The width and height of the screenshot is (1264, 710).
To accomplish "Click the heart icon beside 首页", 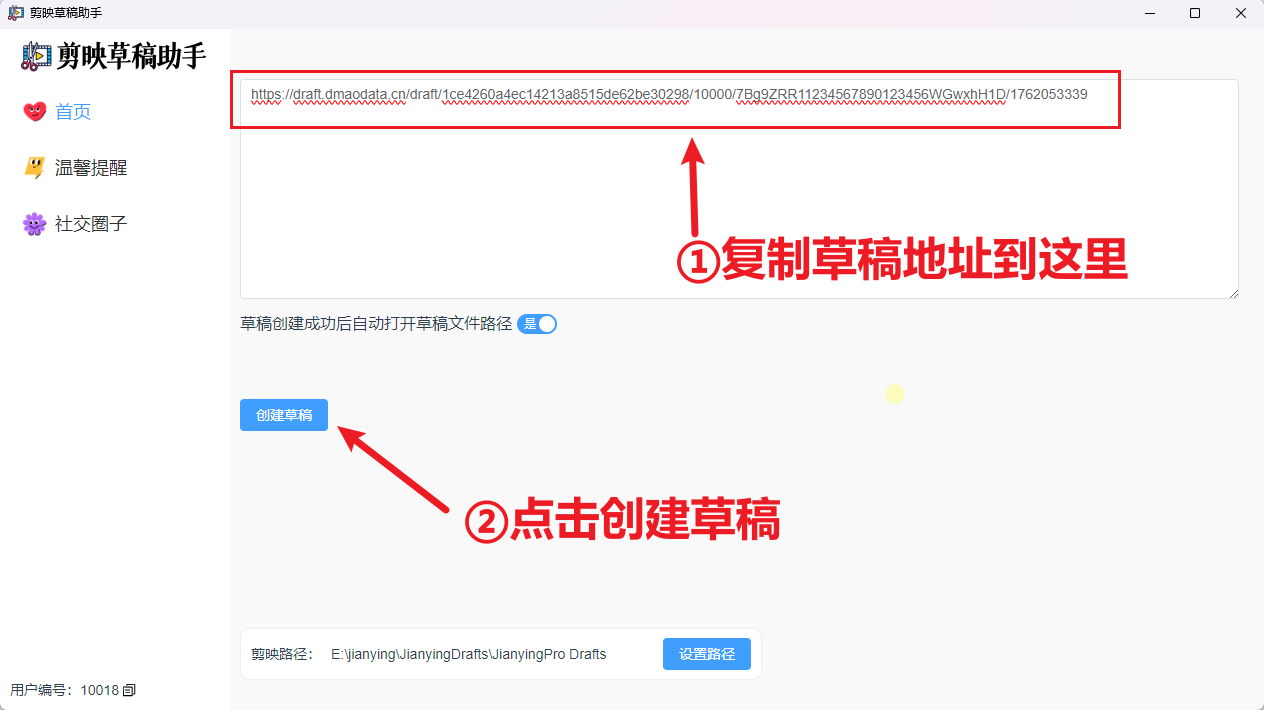I will (33, 111).
